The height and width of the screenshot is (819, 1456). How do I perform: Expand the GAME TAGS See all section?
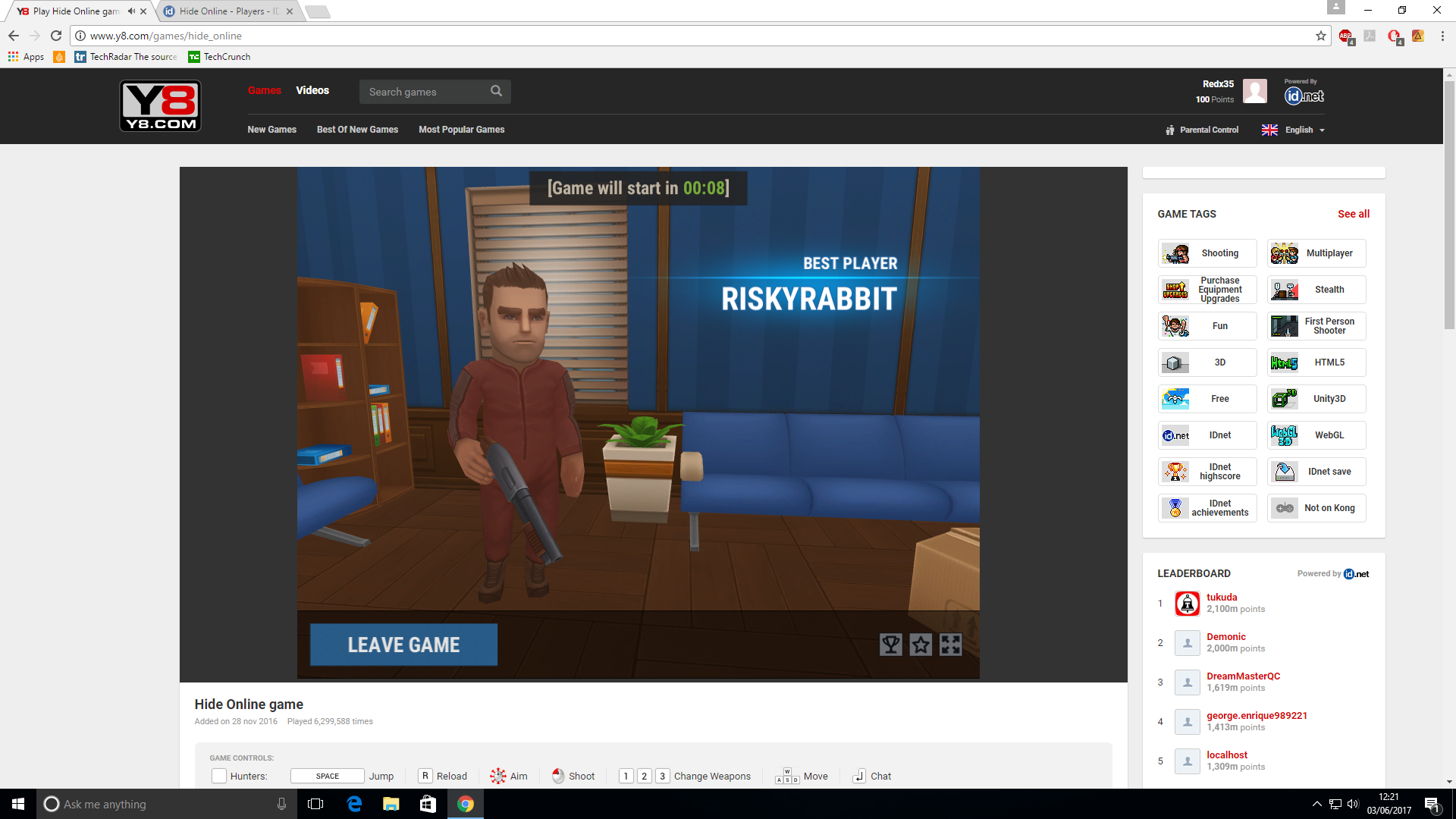[x=1353, y=214]
